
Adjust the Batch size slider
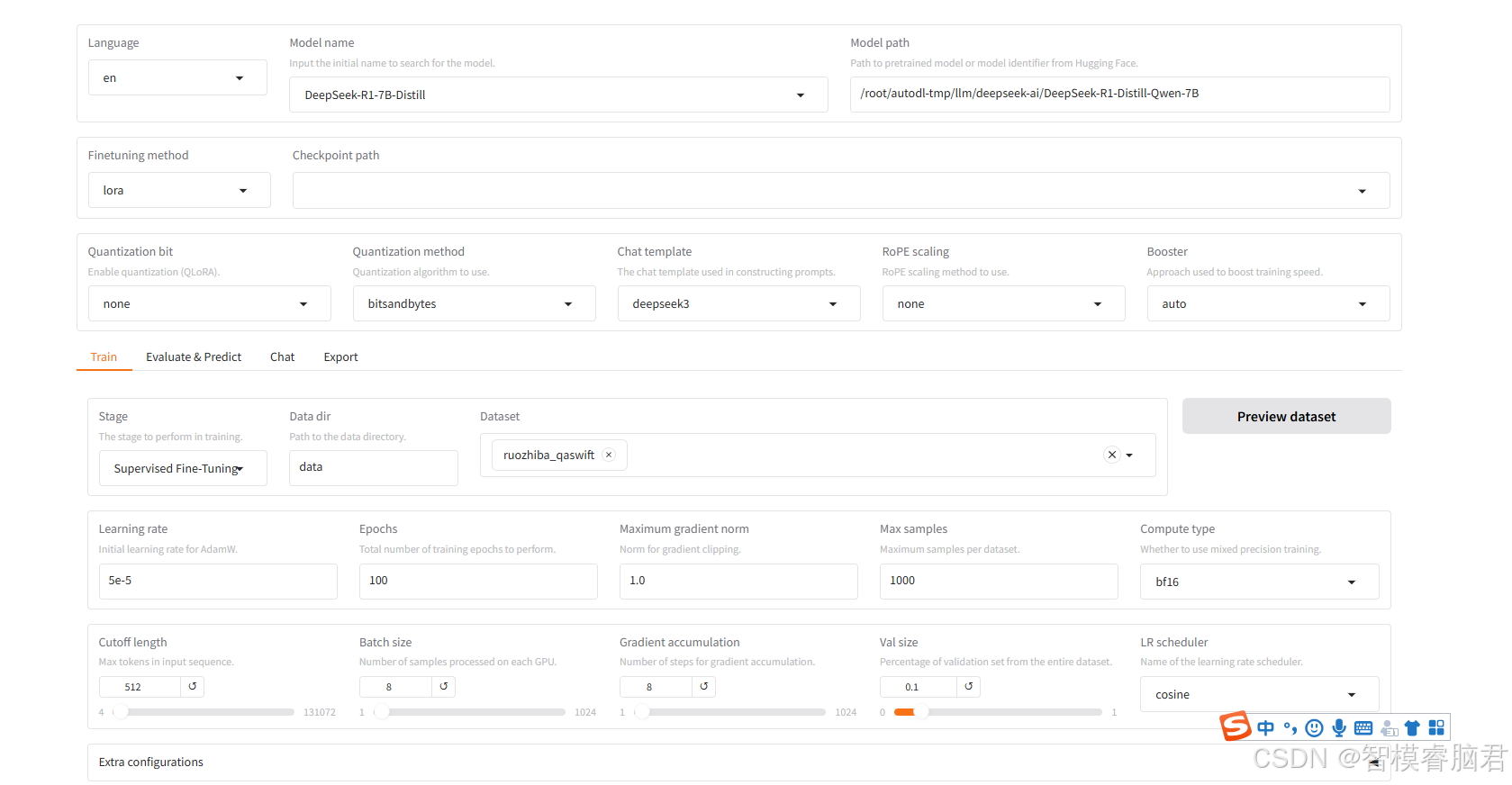[469, 712]
